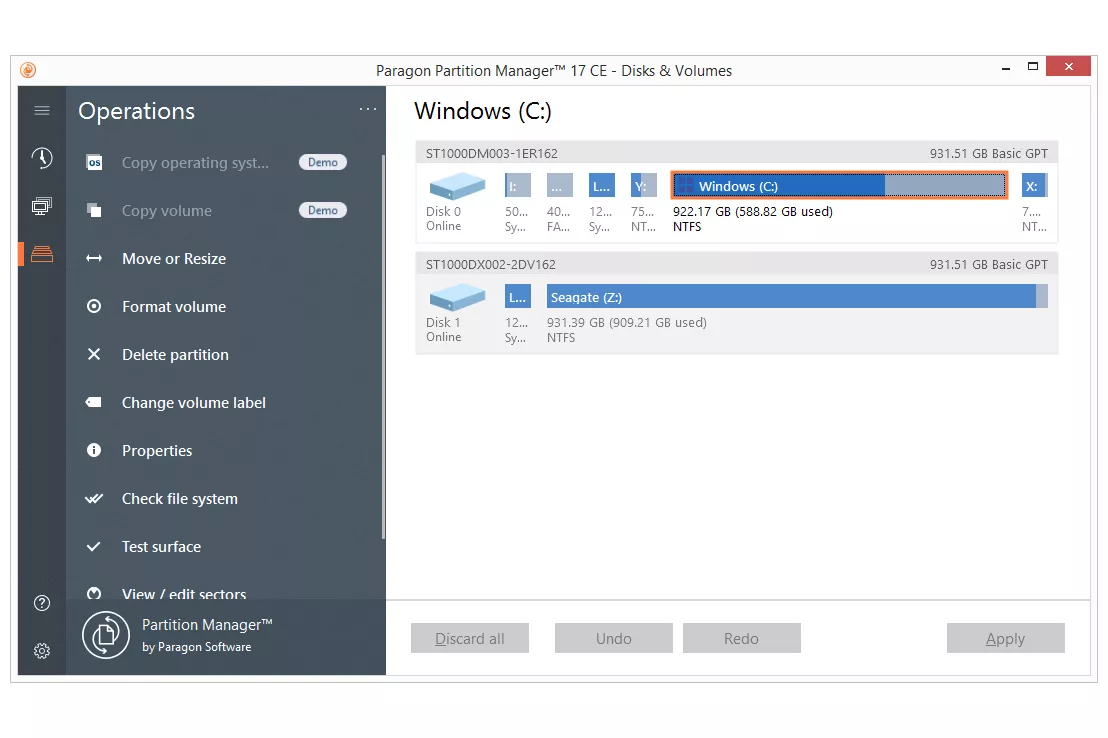Click the Properties info icon
1108x738 pixels.
94,450
